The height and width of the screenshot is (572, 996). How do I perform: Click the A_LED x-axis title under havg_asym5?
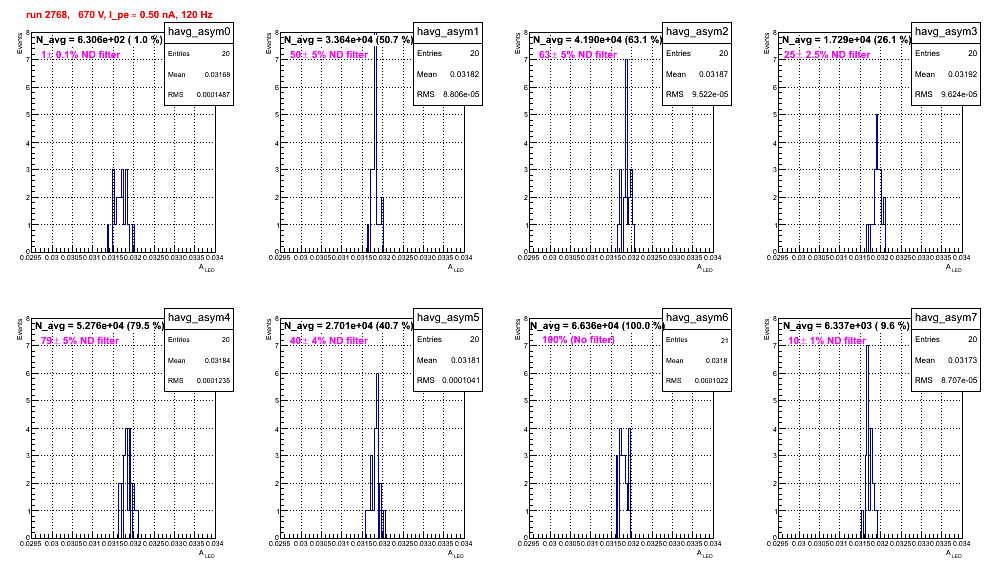pos(456,554)
